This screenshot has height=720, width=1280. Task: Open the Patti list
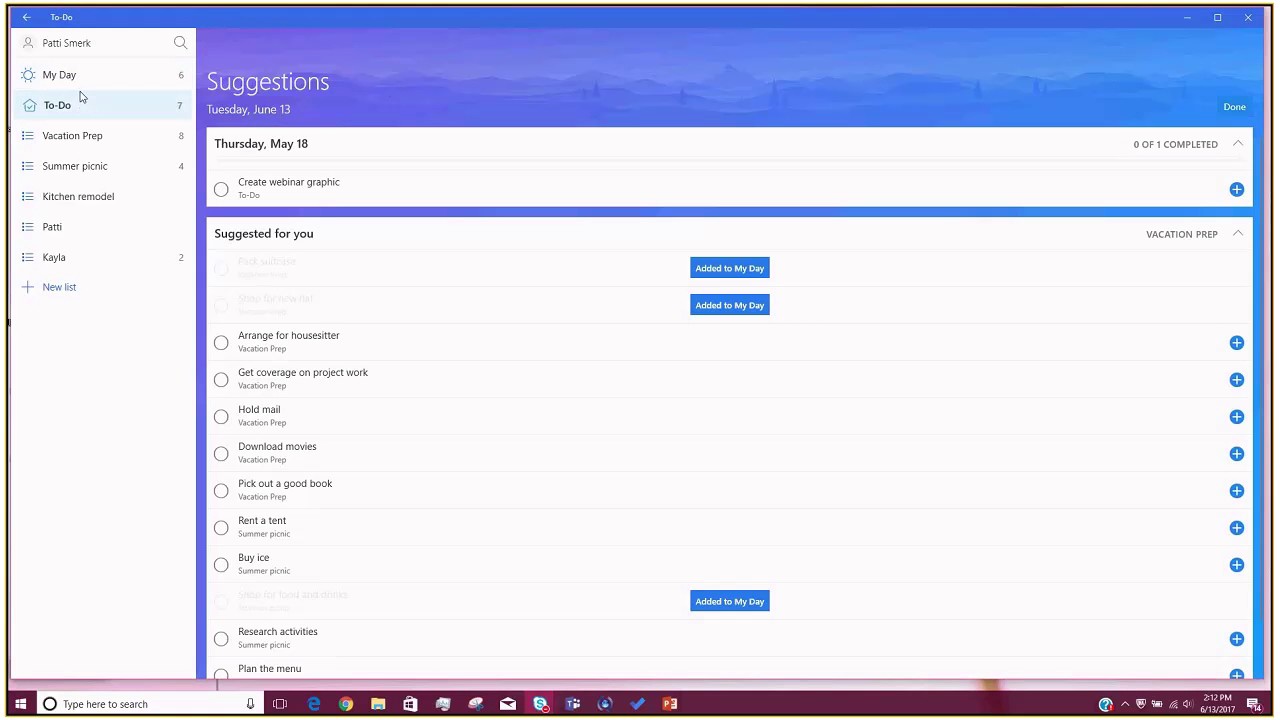point(103,227)
